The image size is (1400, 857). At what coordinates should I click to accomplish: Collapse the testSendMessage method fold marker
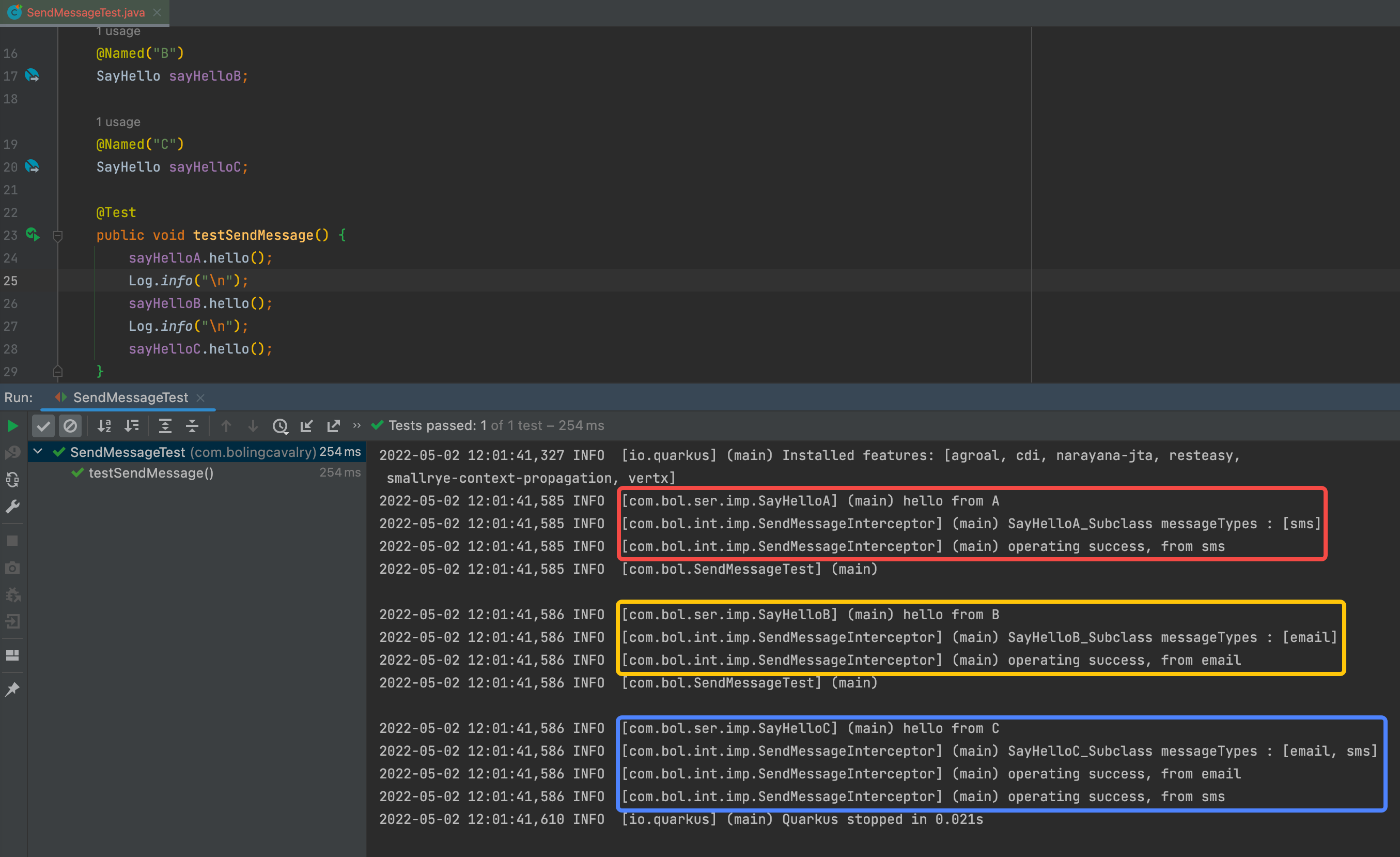[57, 235]
